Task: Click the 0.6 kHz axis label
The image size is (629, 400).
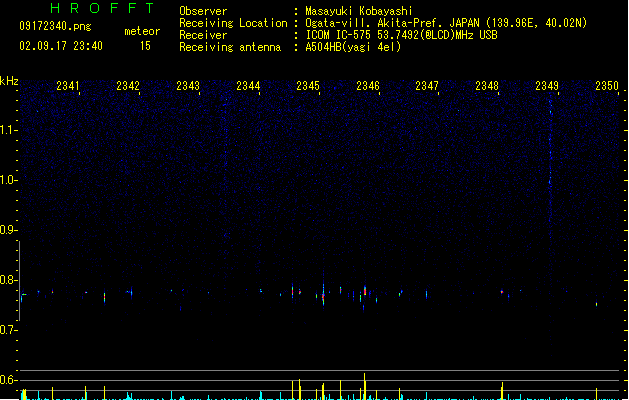Action: 8,380
